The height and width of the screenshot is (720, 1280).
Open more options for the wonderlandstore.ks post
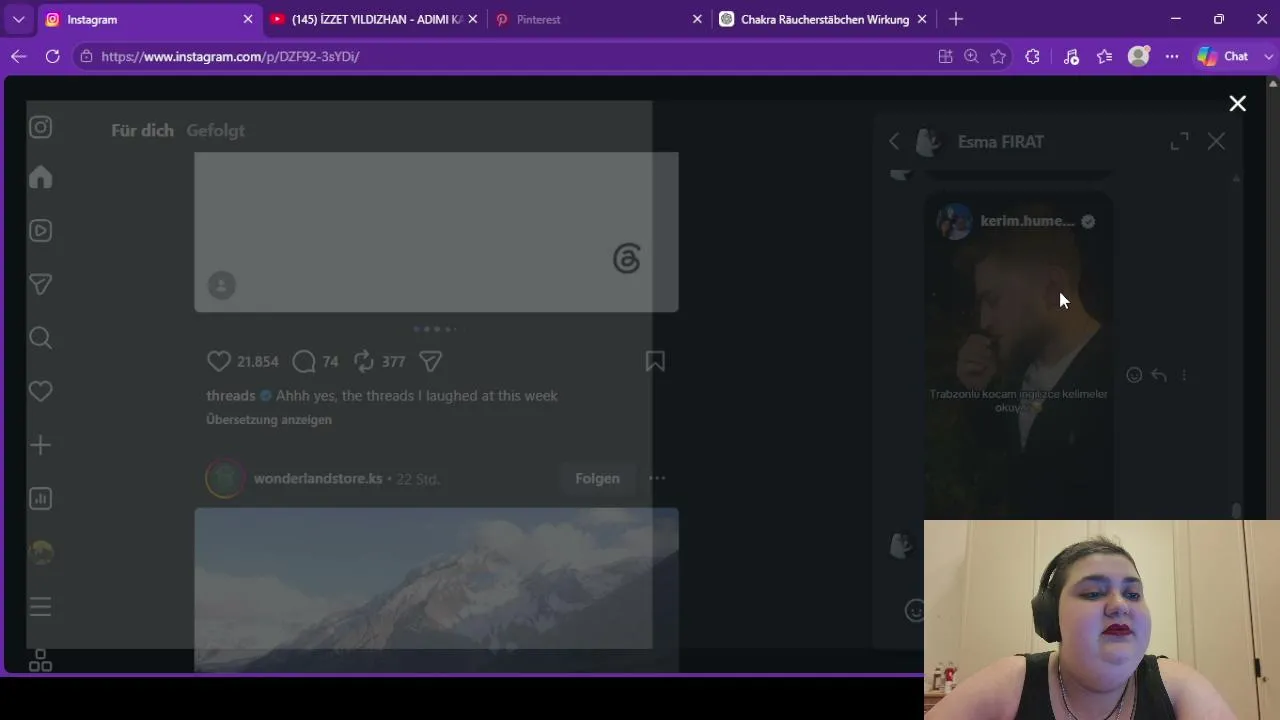[x=657, y=478]
